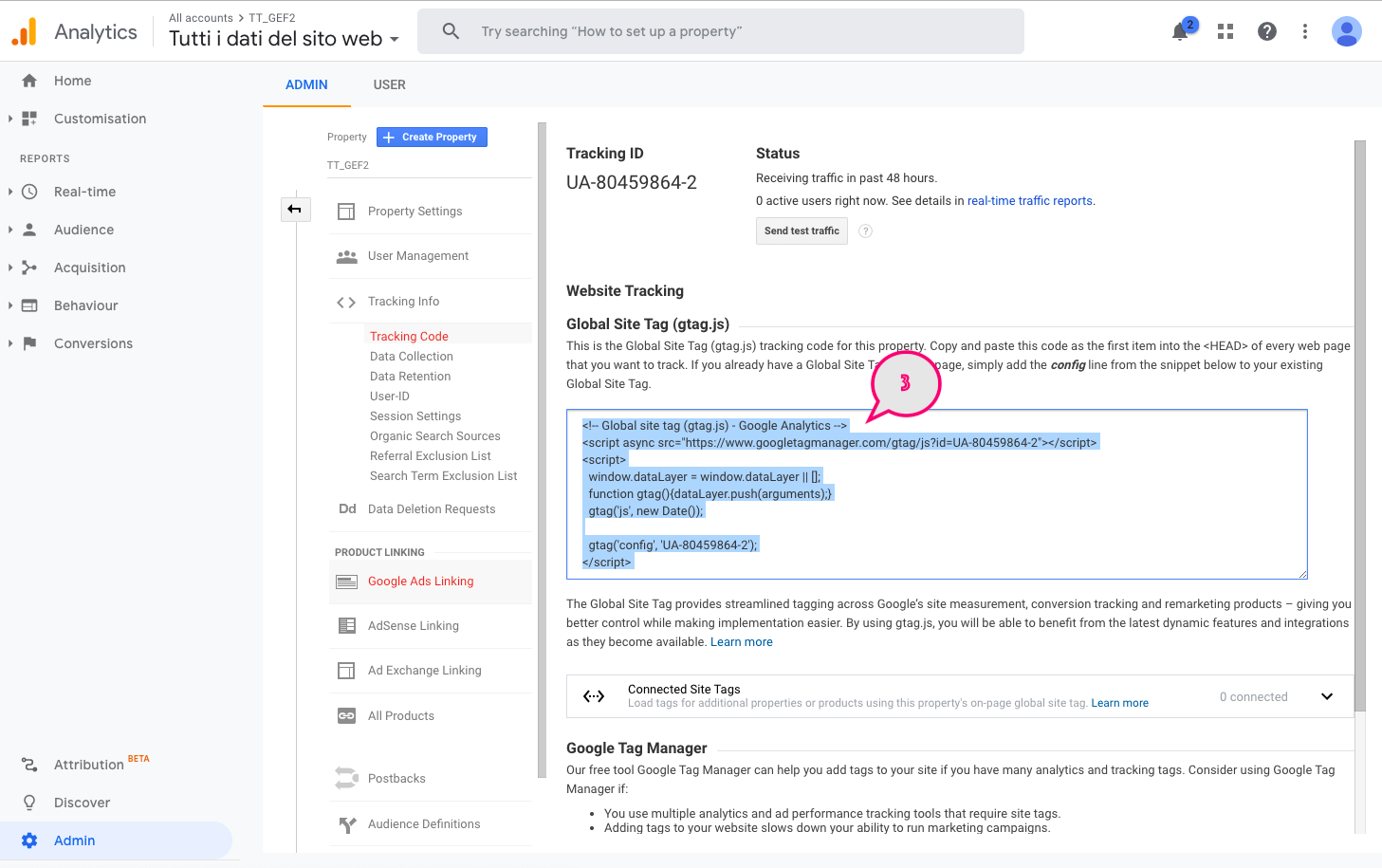Expand the Real-time arrow

point(10,192)
